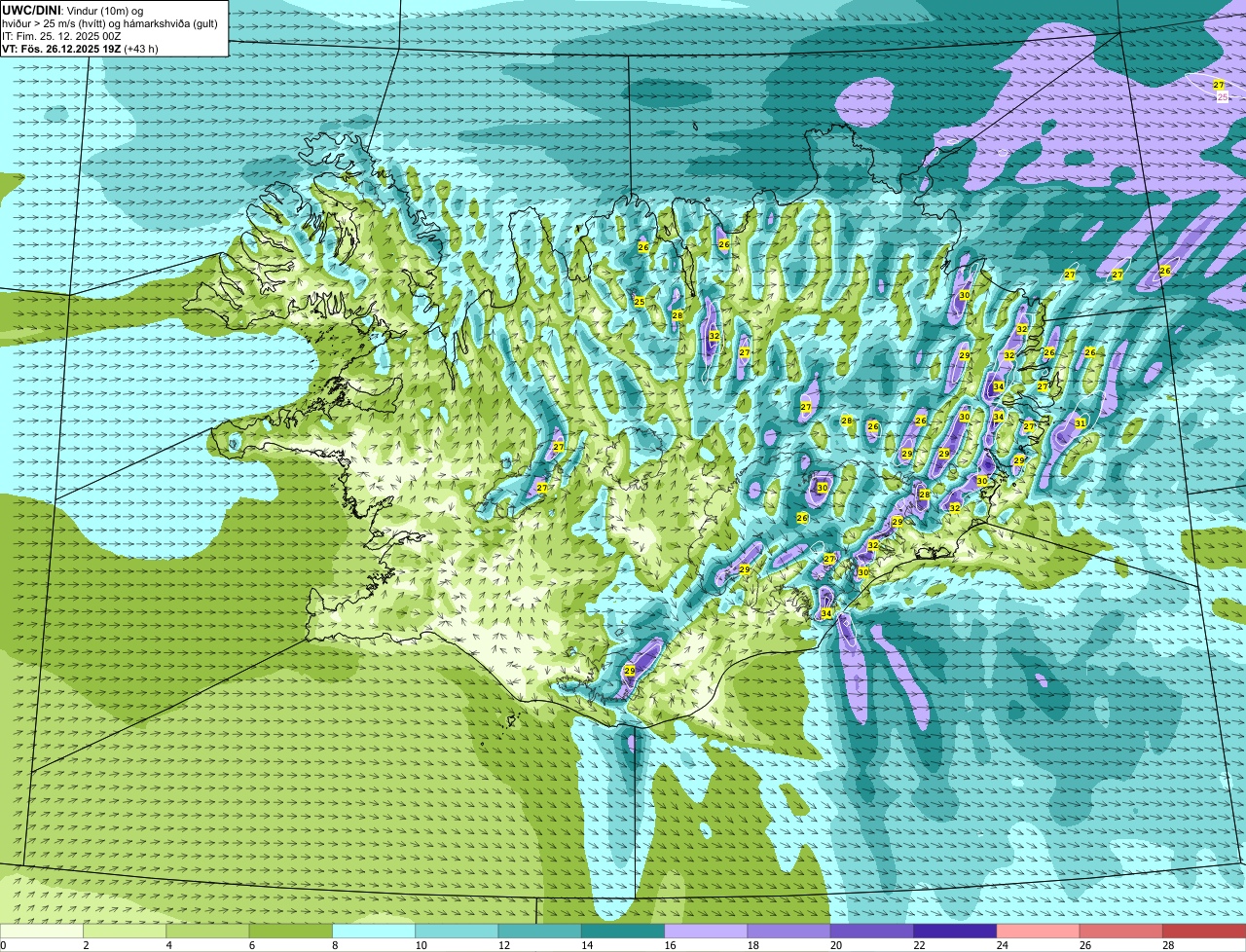This screenshot has height=952, width=1246.
Task: Select the 2–4 m/s light green legend swatch
Action: [125, 931]
